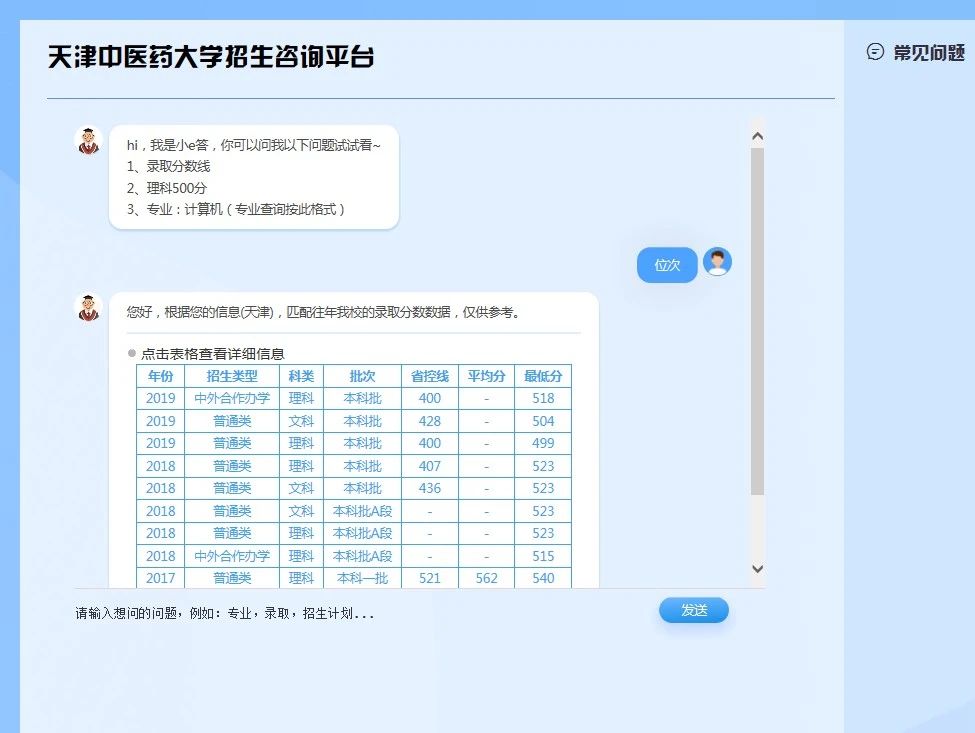975x733 pixels.
Task: Select the 436 provincial line cell
Action: click(x=430, y=488)
